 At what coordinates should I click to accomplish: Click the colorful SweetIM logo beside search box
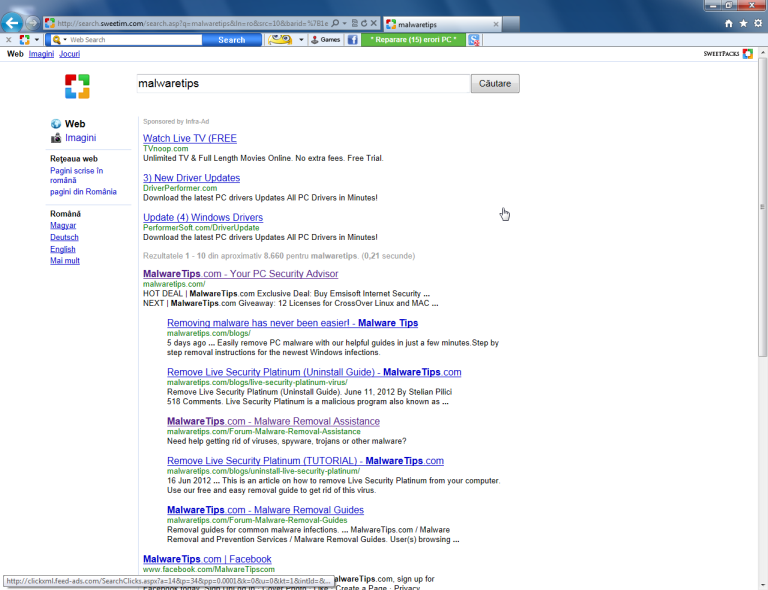click(x=77, y=86)
